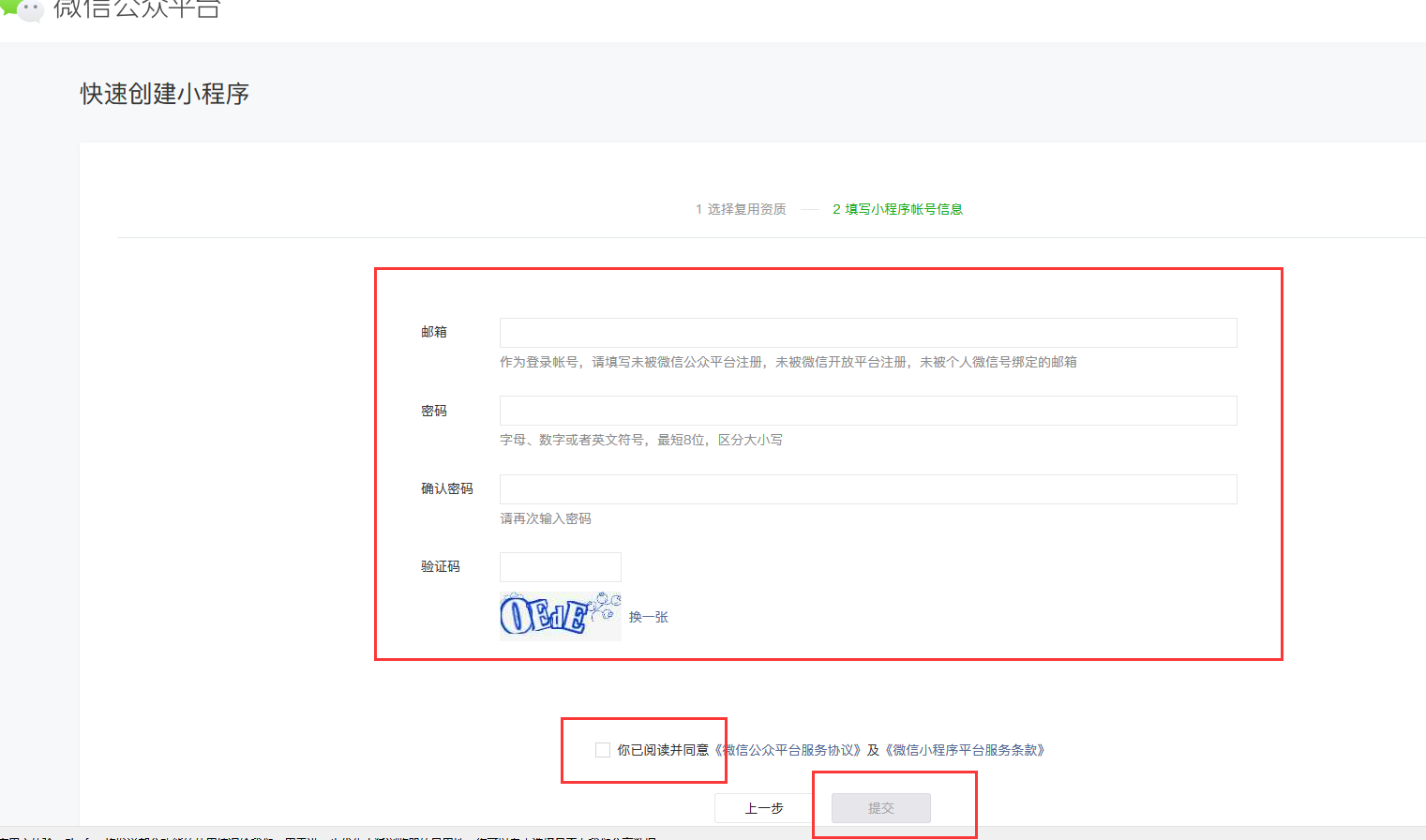Open 《微信公众平台服务协议》 link
The height and width of the screenshot is (840, 1426).
coord(788,750)
